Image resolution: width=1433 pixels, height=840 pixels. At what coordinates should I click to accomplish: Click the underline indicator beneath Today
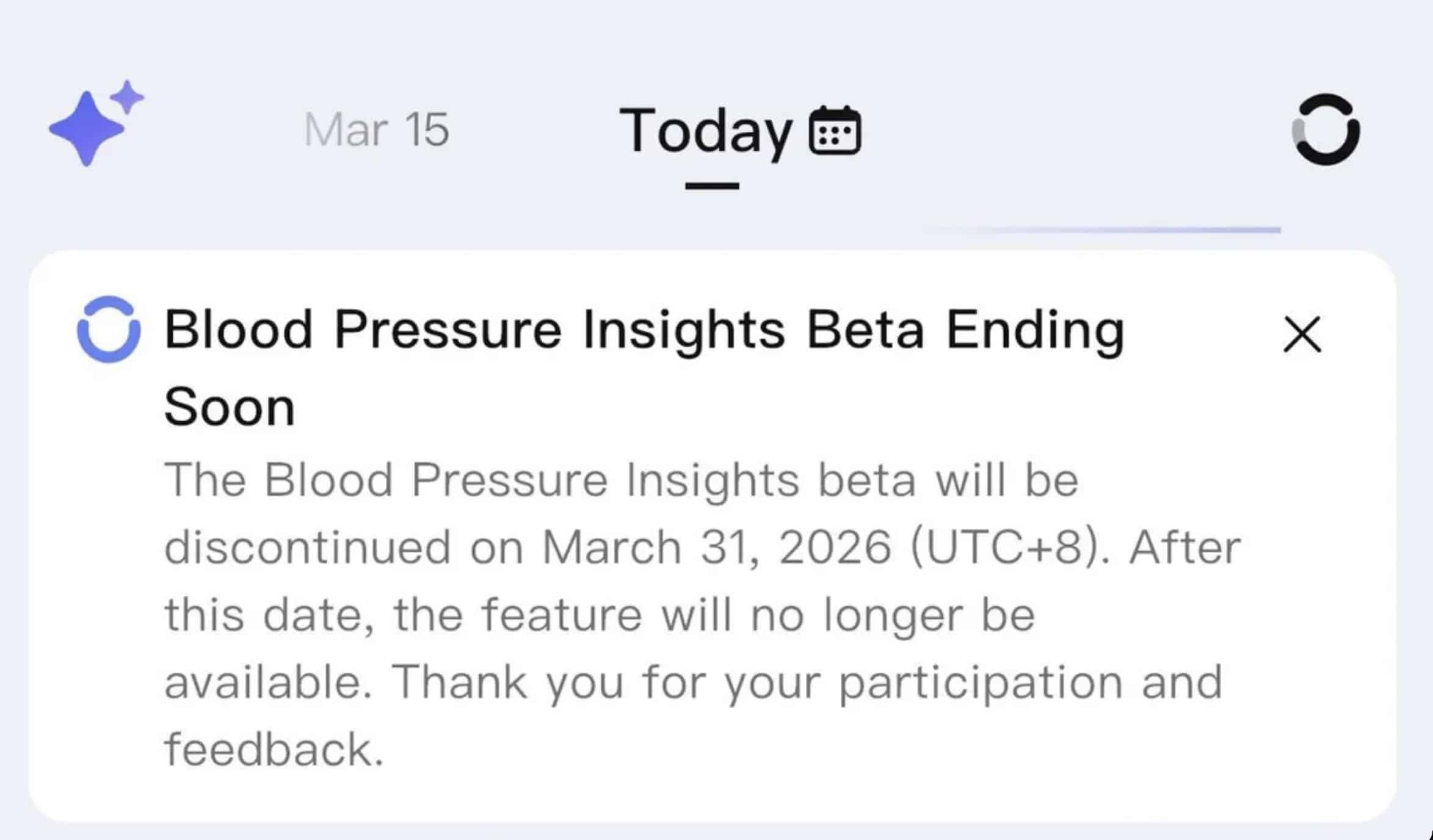point(712,186)
